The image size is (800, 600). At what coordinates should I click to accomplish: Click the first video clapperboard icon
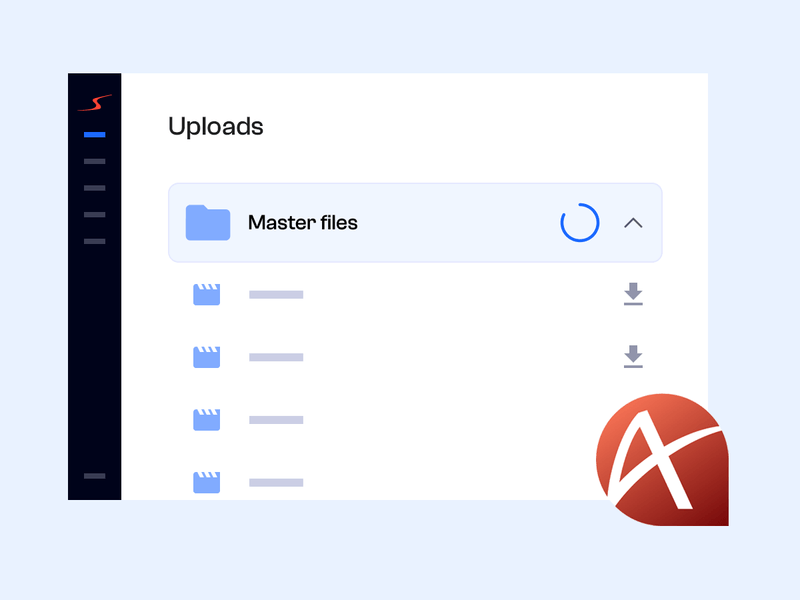tap(206, 294)
